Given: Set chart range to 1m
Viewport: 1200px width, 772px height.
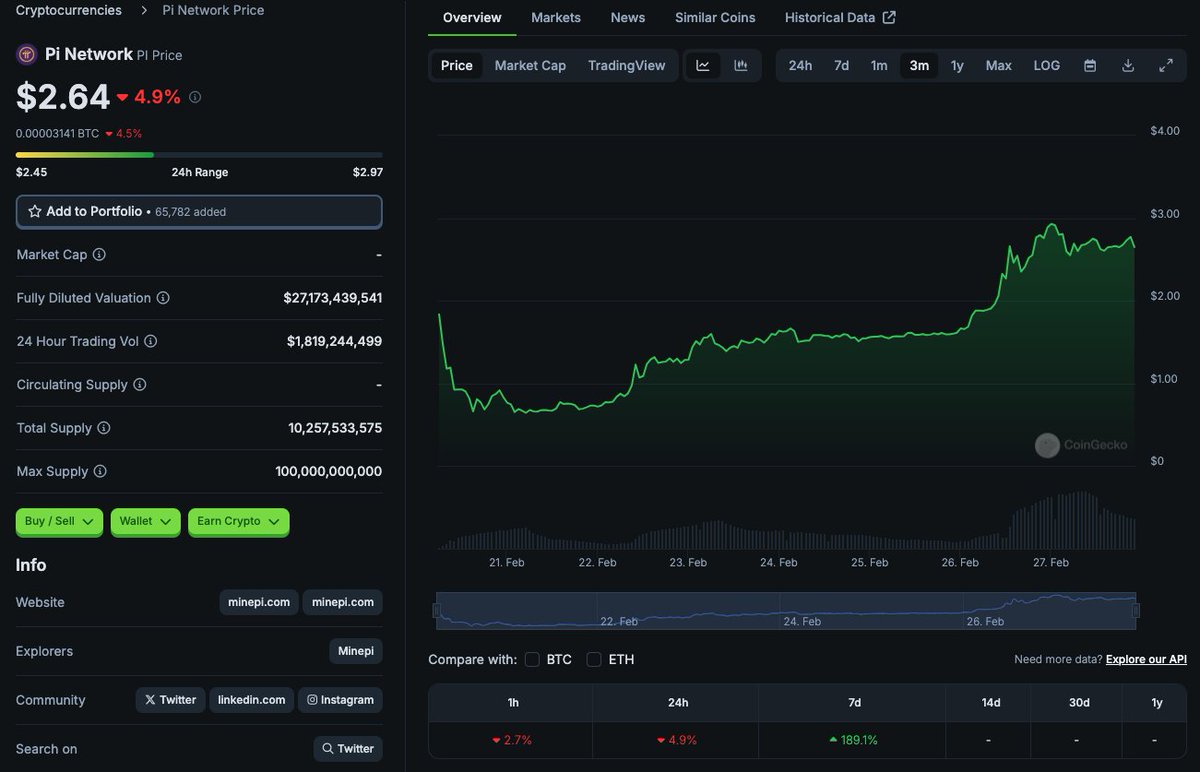Looking at the screenshot, I should point(879,65).
